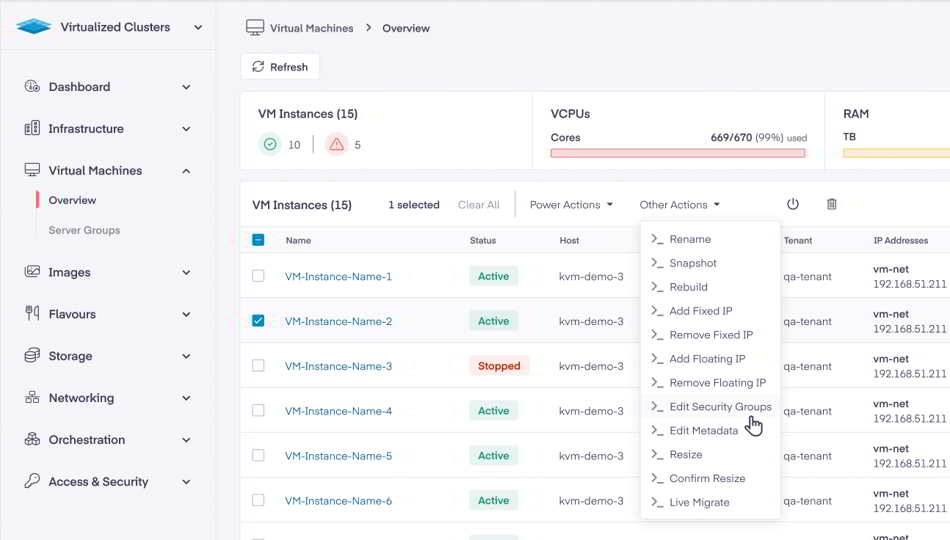Image resolution: width=950 pixels, height=540 pixels.
Task: Check the box for VM-Instance-Name-4
Action: [x=258, y=410]
